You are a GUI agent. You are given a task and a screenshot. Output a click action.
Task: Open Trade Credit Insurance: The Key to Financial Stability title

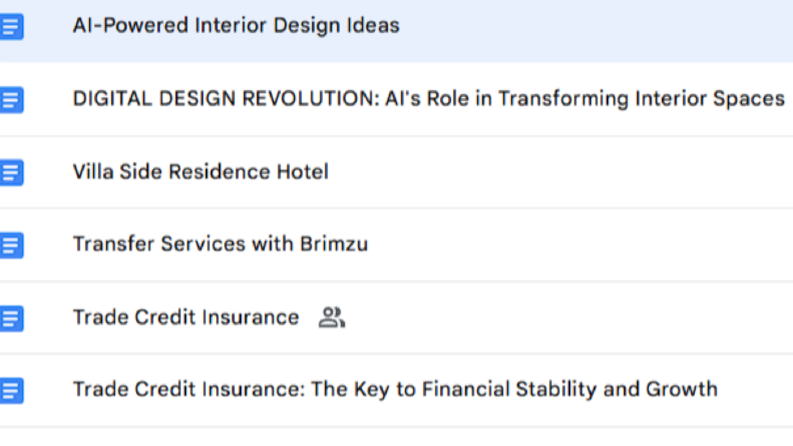pyautogui.click(x=395, y=389)
